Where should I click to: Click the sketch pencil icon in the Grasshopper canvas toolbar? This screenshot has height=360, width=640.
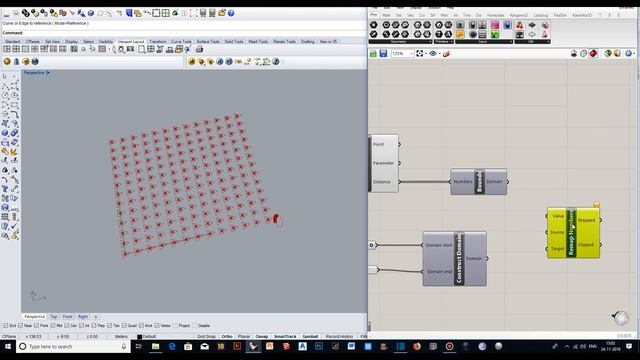pos(446,53)
